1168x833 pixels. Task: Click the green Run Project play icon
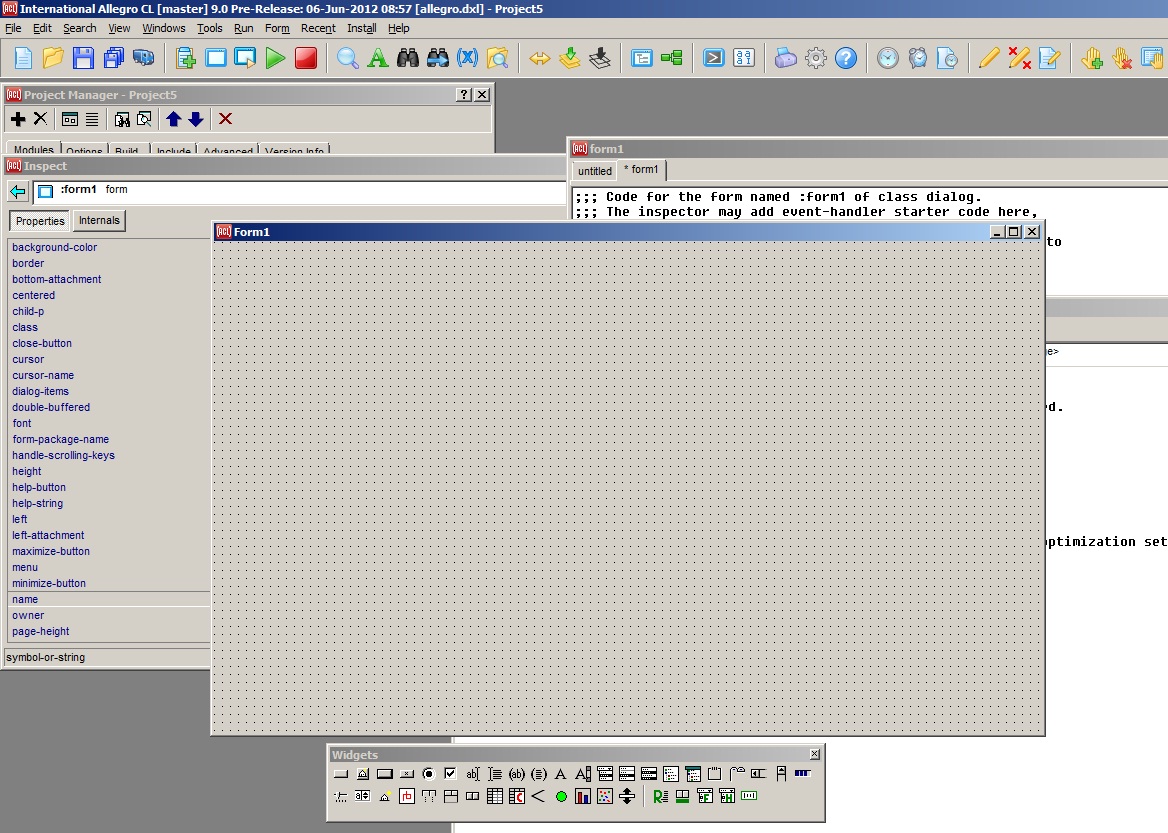(x=275, y=58)
